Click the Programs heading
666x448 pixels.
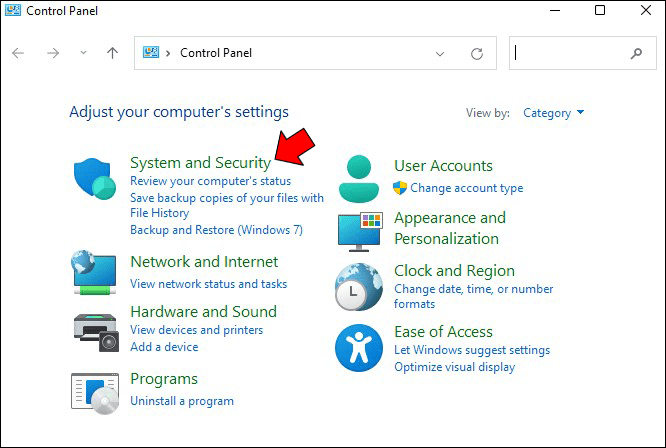[164, 379]
